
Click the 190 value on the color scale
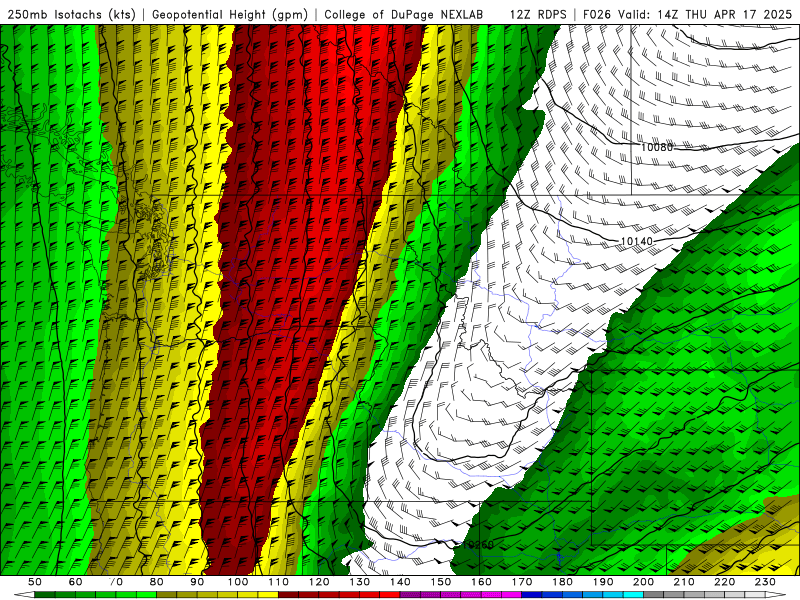pyautogui.click(x=604, y=582)
